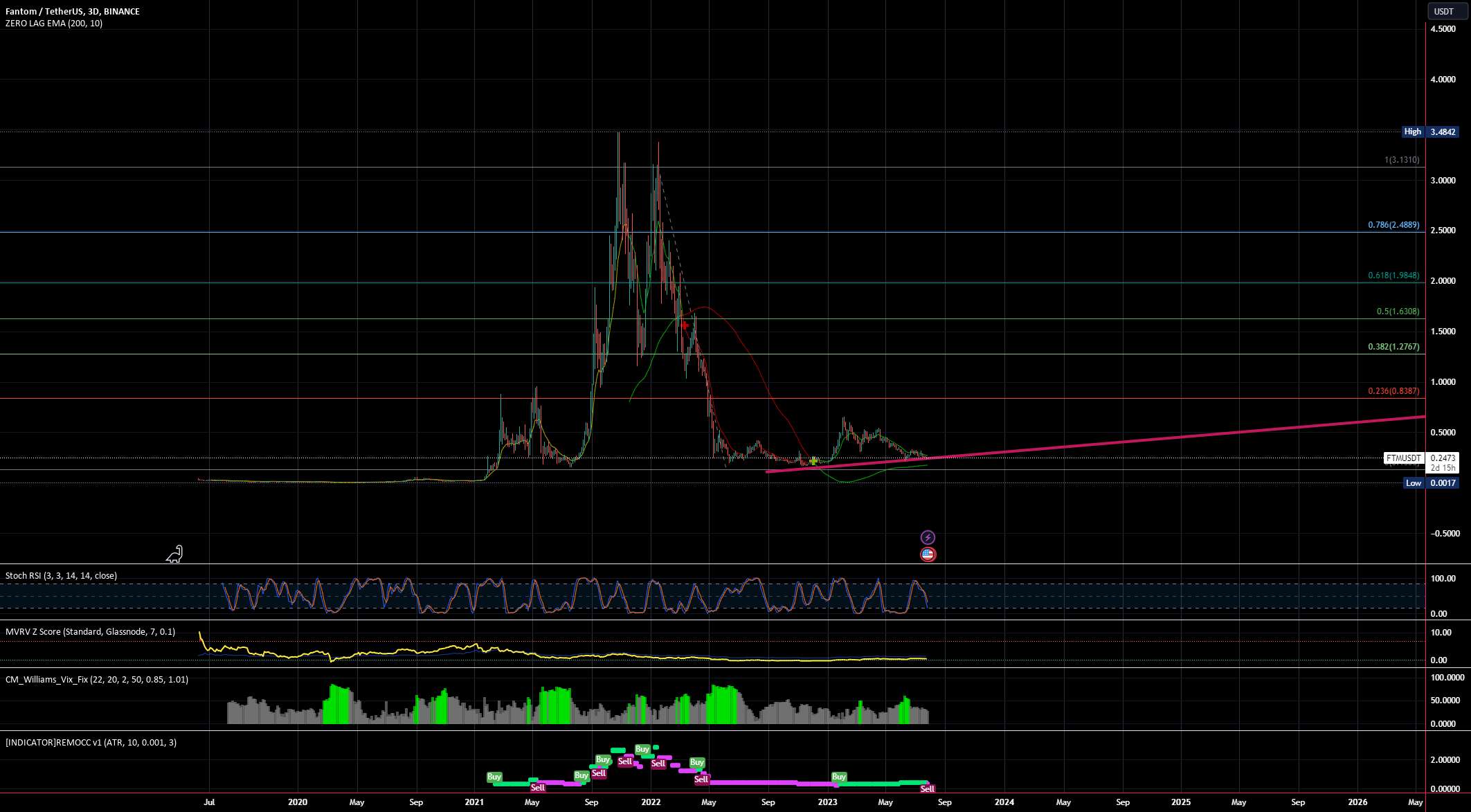The height and width of the screenshot is (812, 1471).
Task: Click the High 3.4842 price label
Action: point(1430,132)
